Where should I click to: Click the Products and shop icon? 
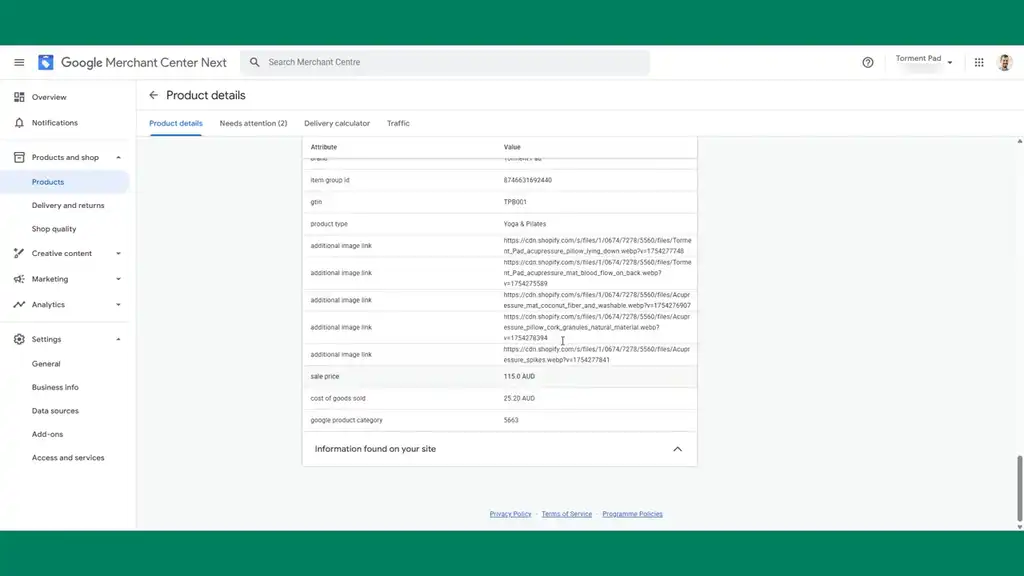19,157
